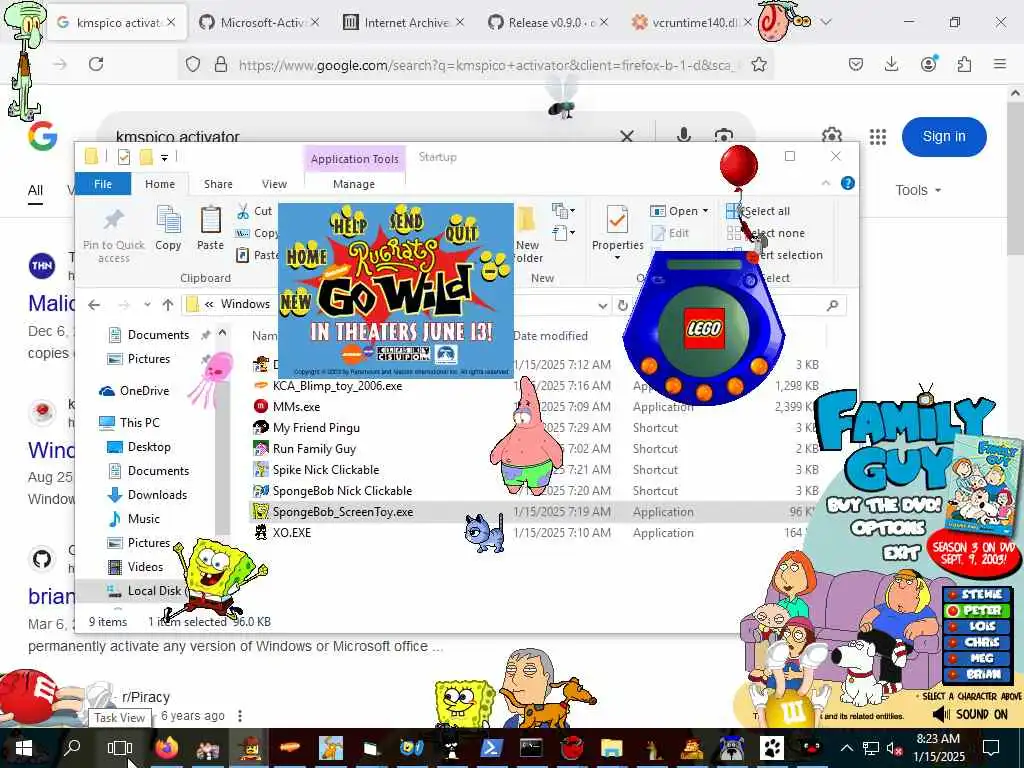Reload the Firefox page

click(x=96, y=64)
